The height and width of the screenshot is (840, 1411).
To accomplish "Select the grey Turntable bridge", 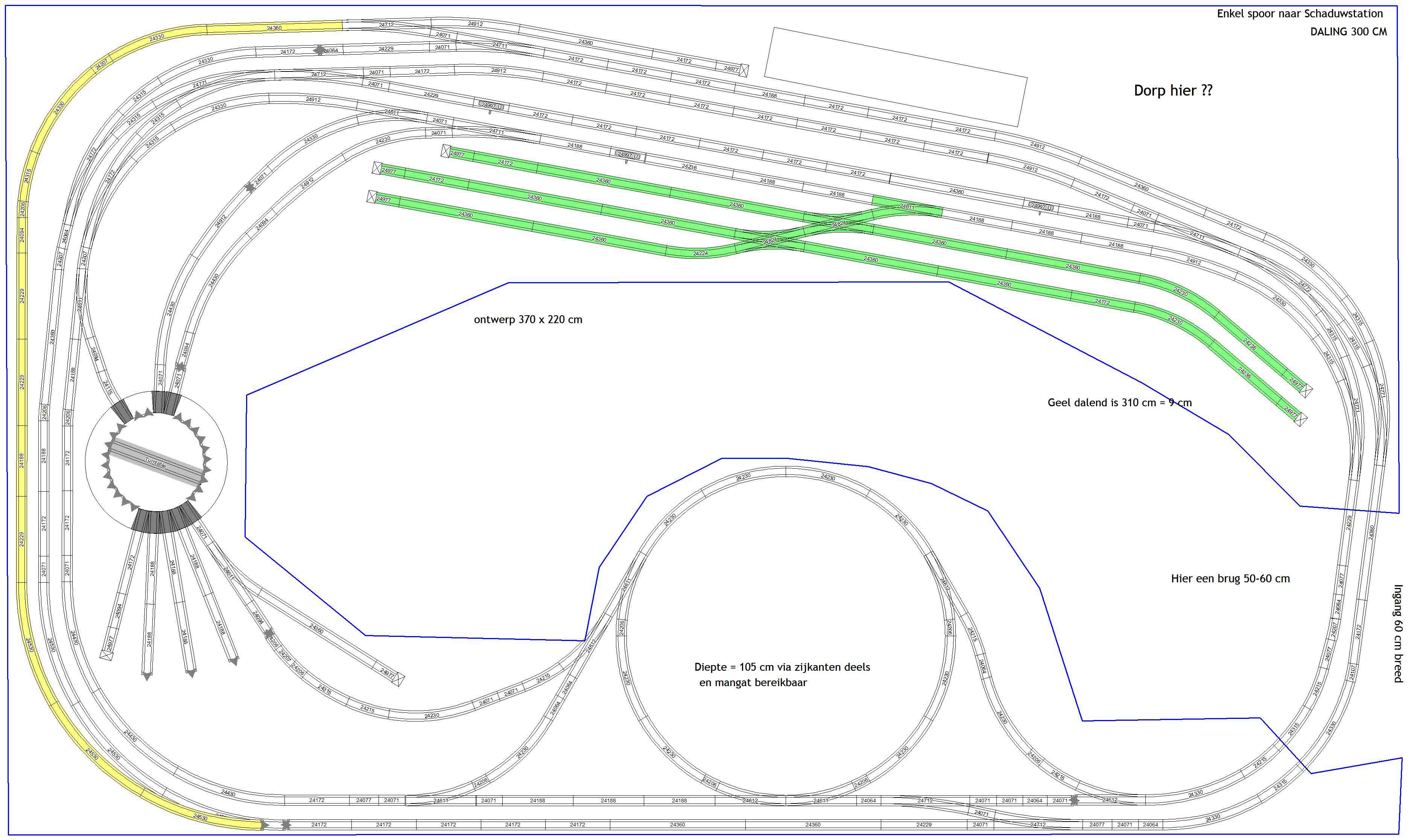I will (x=156, y=462).
